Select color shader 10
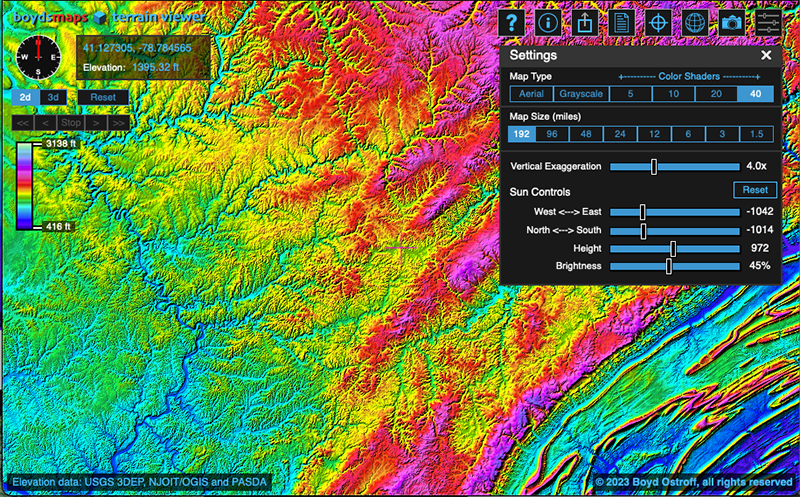 [674, 94]
